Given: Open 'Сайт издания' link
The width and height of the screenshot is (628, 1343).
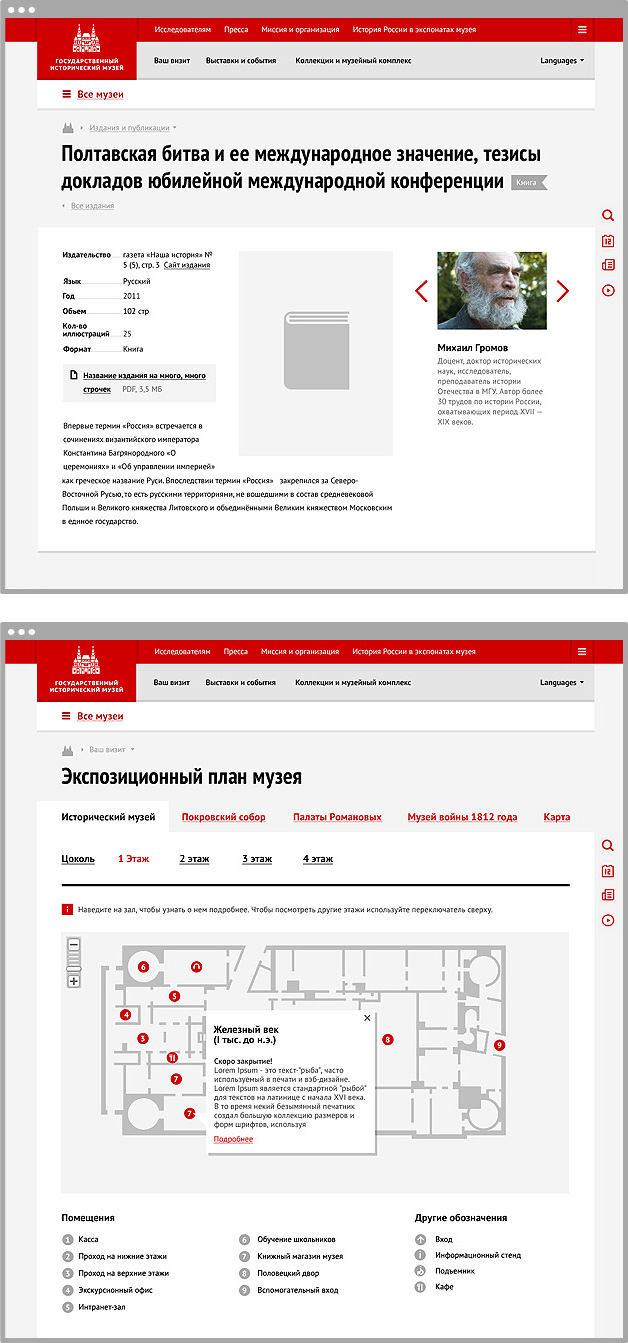Looking at the screenshot, I should click(187, 266).
